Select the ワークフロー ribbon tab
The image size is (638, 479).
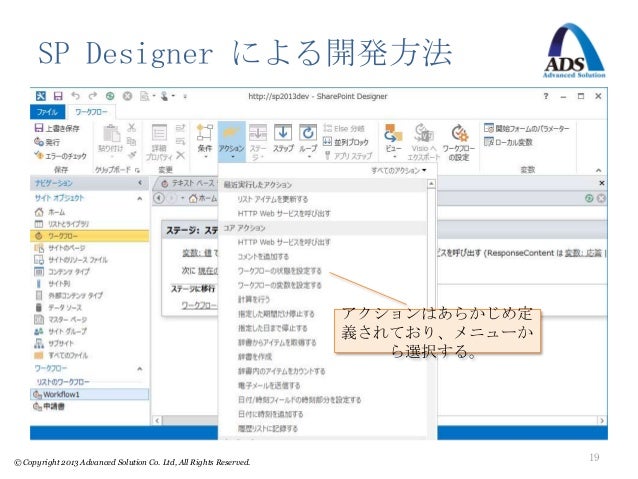tap(91, 112)
